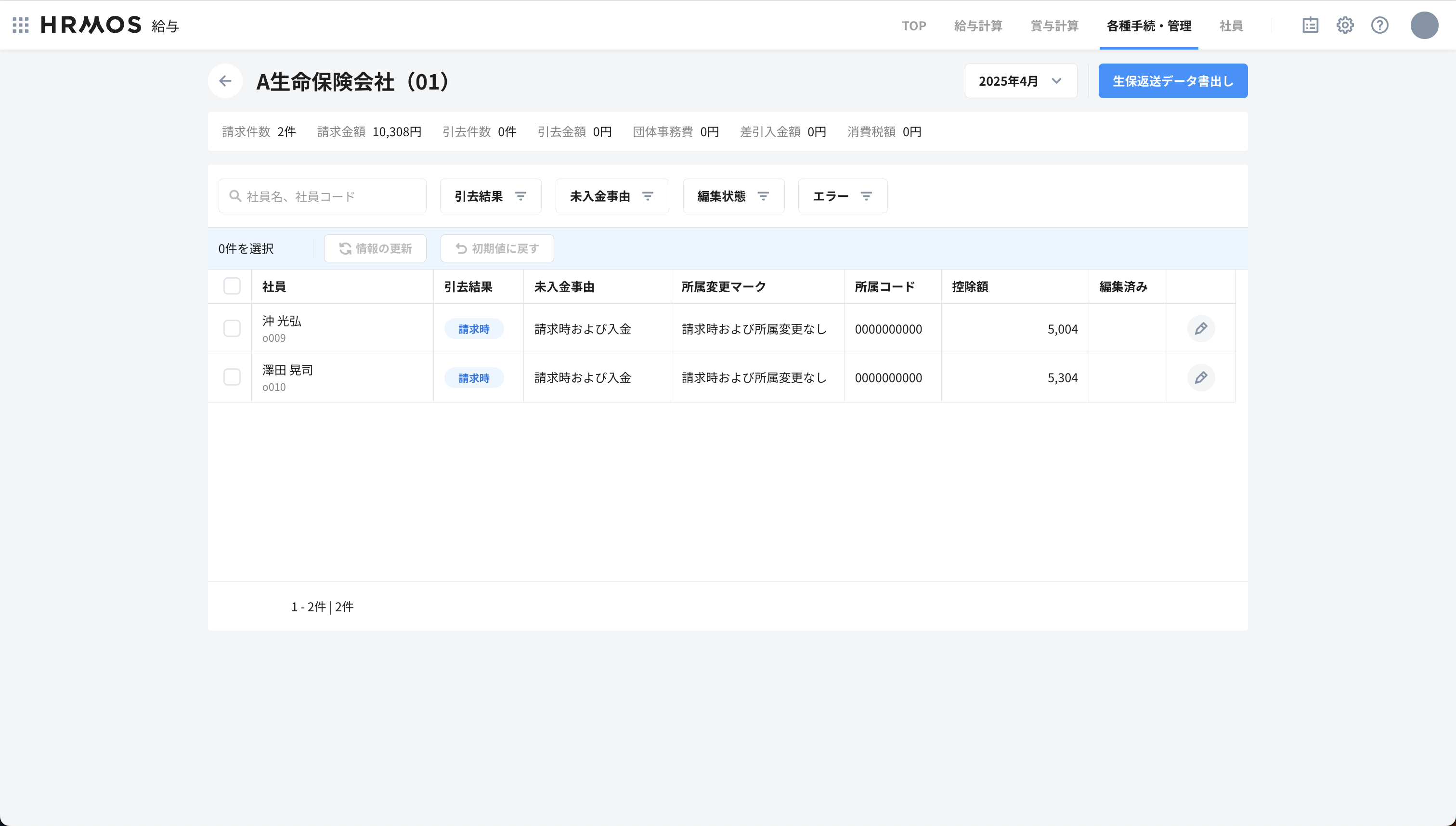Click the help question mark icon
The width and height of the screenshot is (1456, 826).
click(1380, 25)
